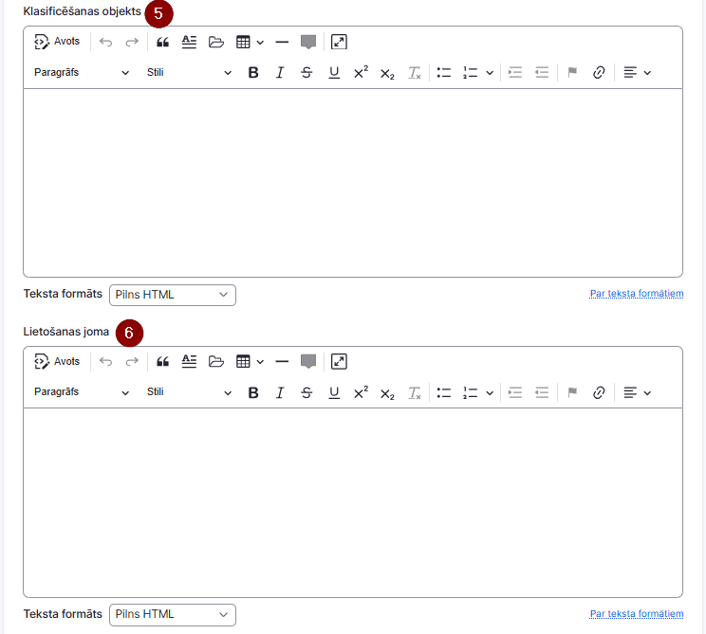Maximize the Klasificēšanas objekts editor

(x=339, y=42)
